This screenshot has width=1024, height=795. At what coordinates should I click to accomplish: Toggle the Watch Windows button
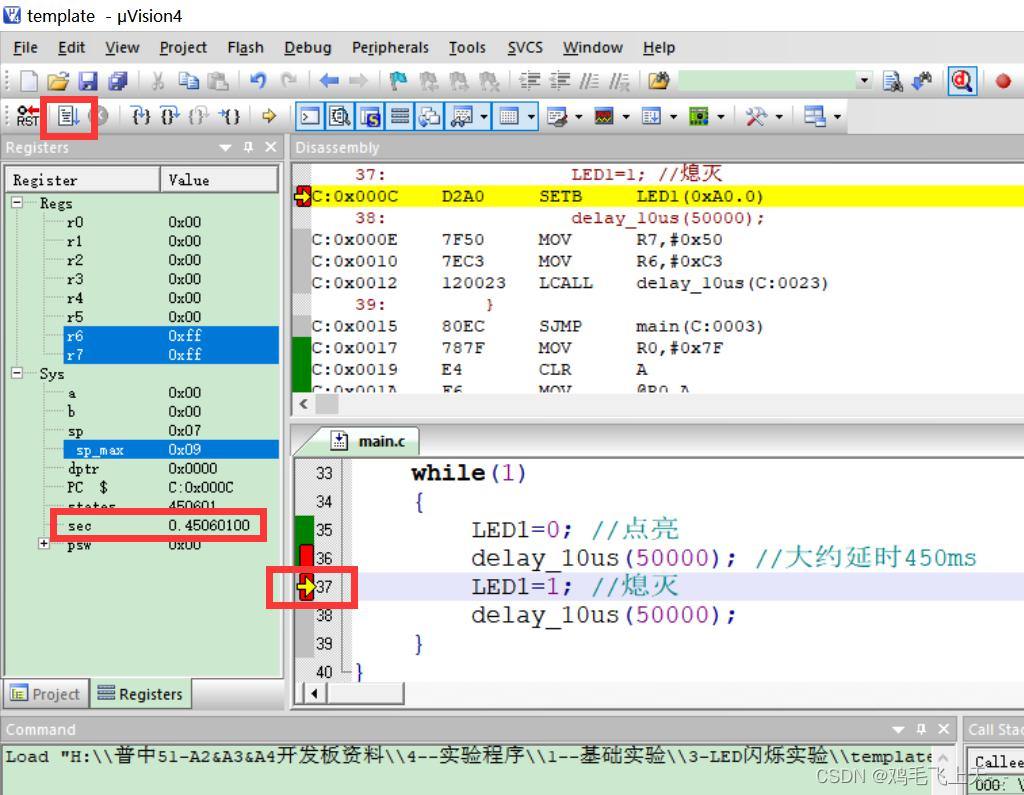click(461, 116)
